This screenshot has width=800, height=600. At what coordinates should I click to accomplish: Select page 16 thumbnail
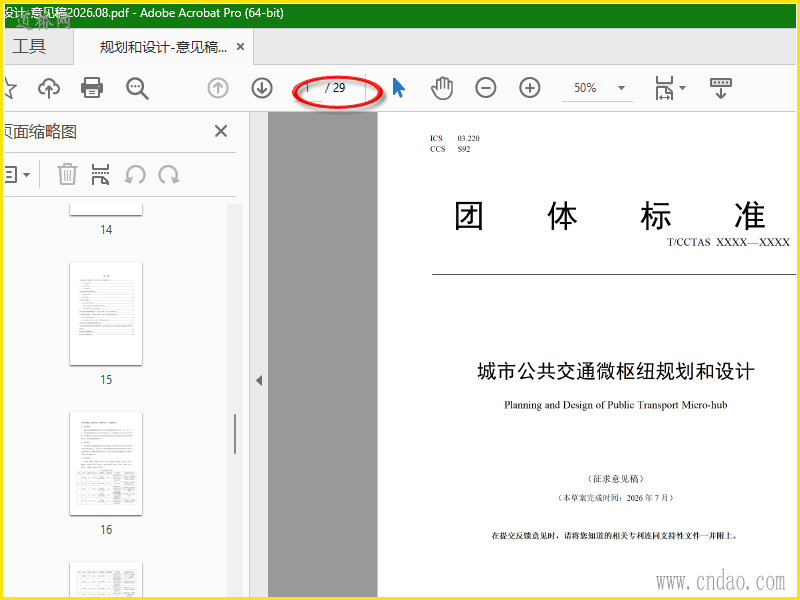(106, 463)
